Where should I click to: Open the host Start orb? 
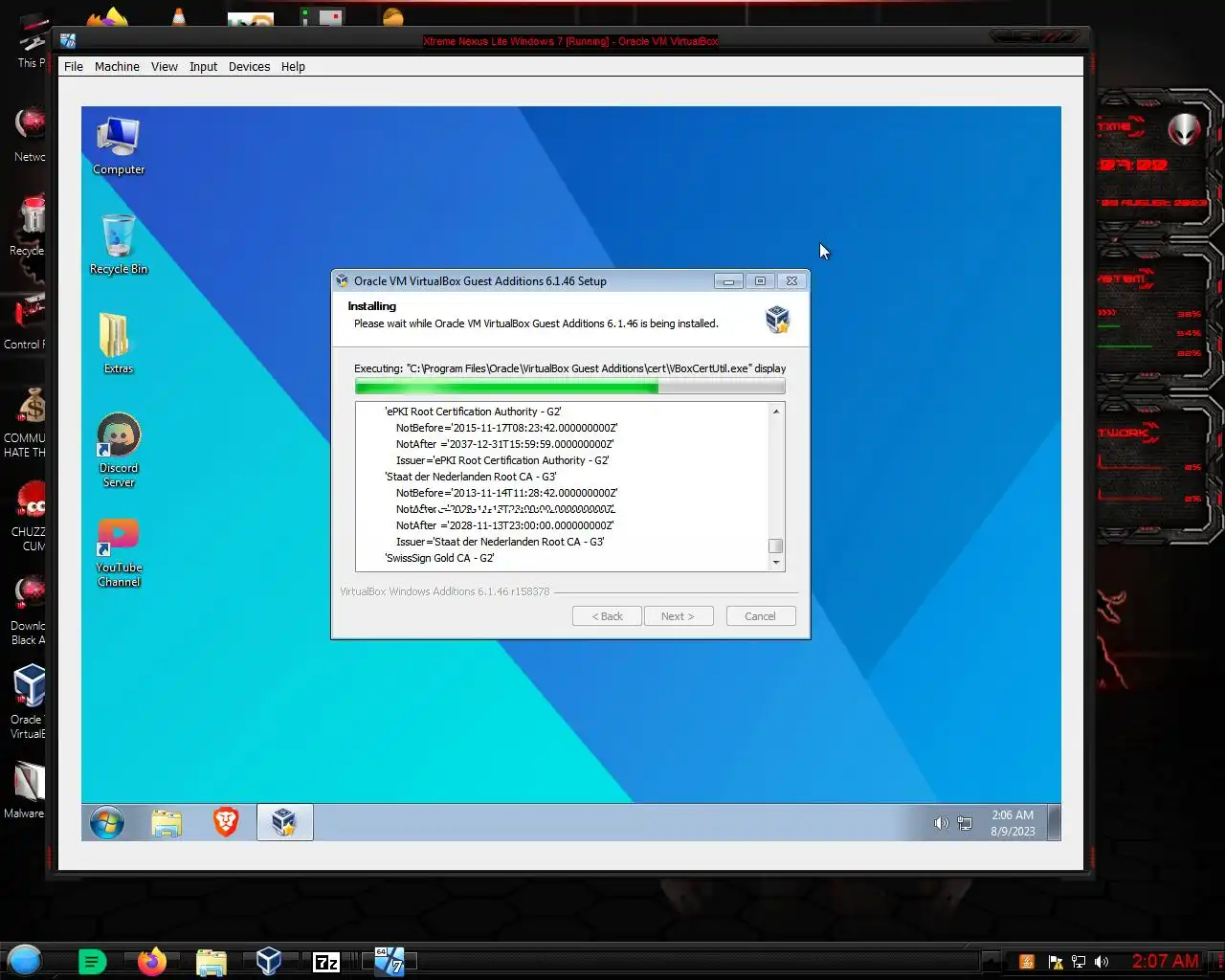(x=25, y=960)
